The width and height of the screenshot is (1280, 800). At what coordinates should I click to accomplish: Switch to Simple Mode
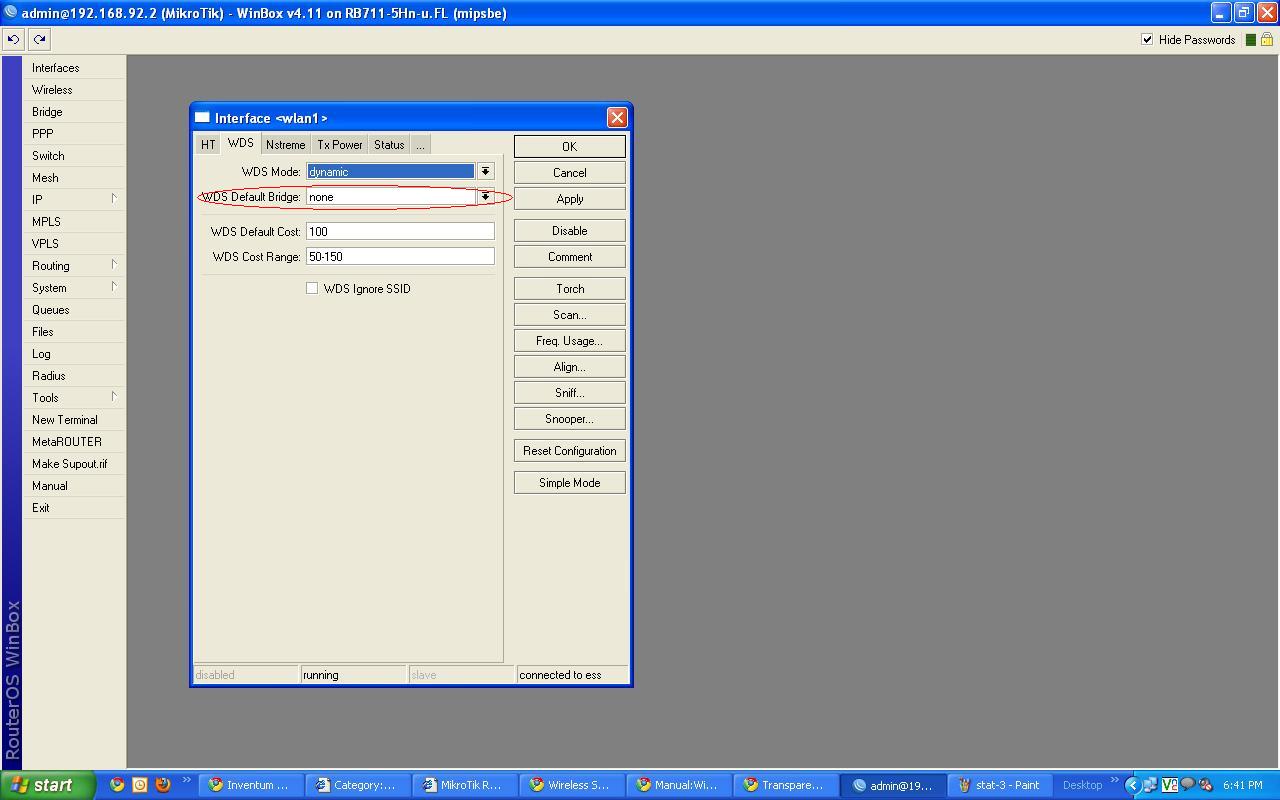pos(570,483)
